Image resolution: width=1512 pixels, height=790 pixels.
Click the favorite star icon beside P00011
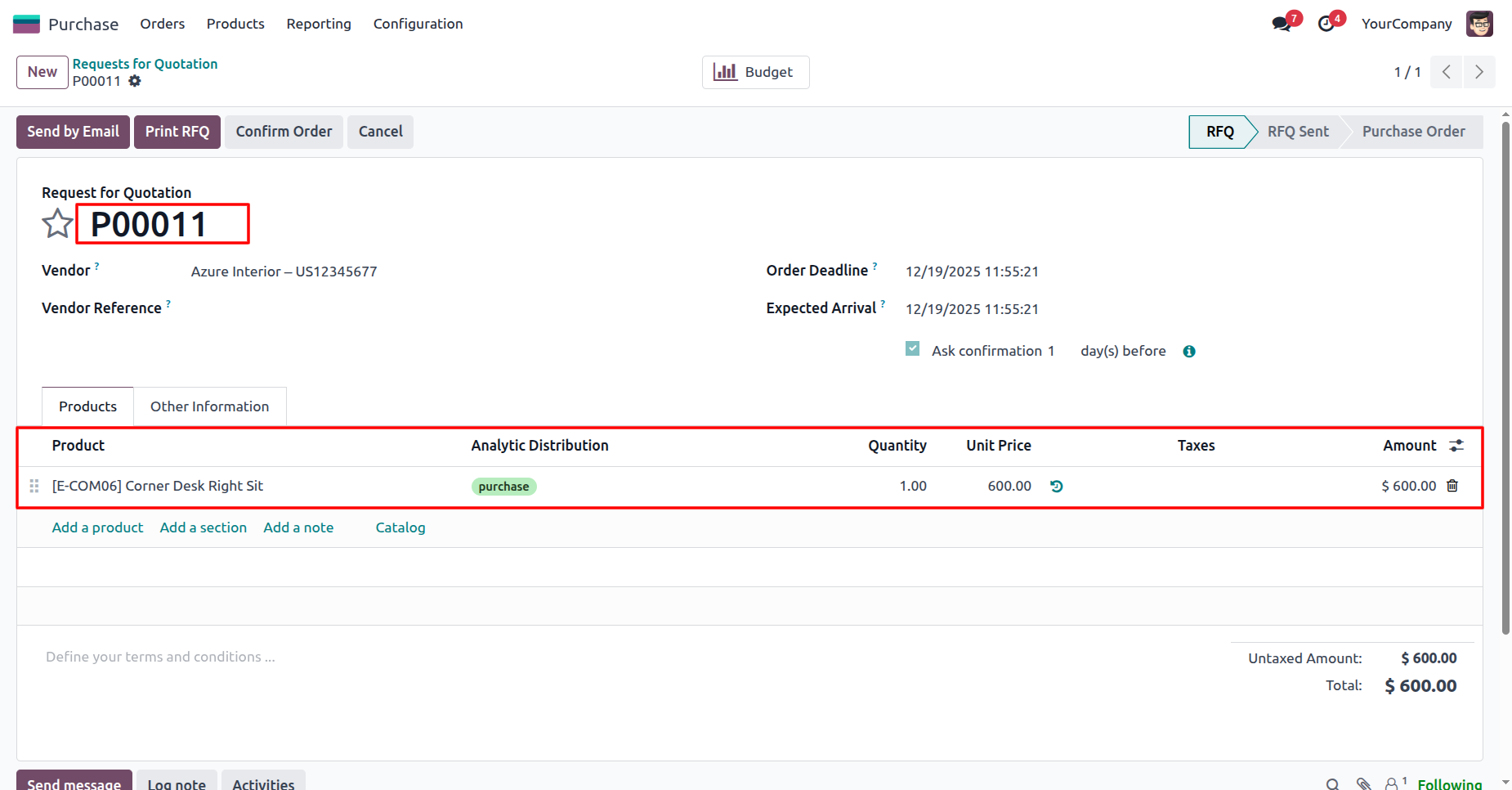click(57, 223)
